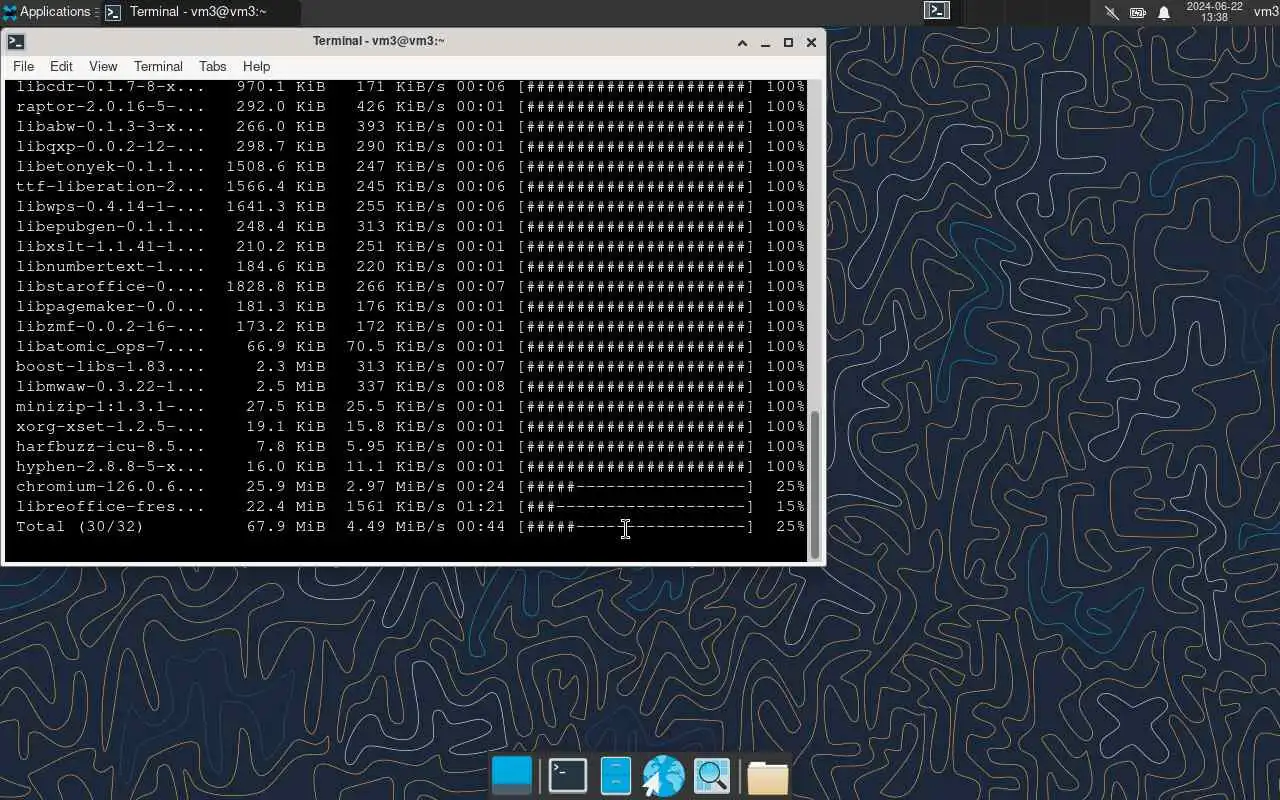1280x800 pixels.
Task: Launch Web Browser globe icon in dock
Action: tap(663, 776)
